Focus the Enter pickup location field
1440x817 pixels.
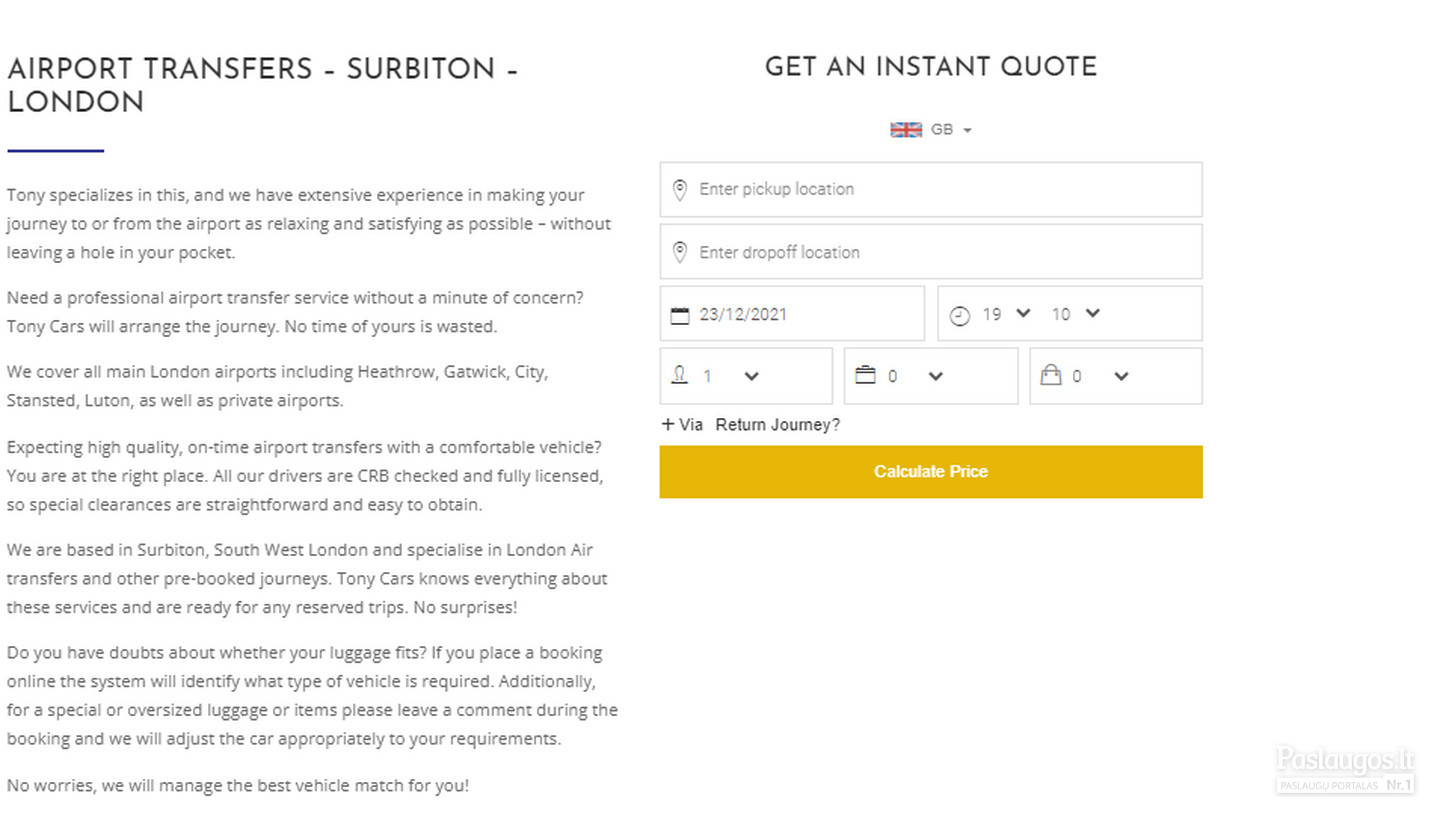(931, 189)
